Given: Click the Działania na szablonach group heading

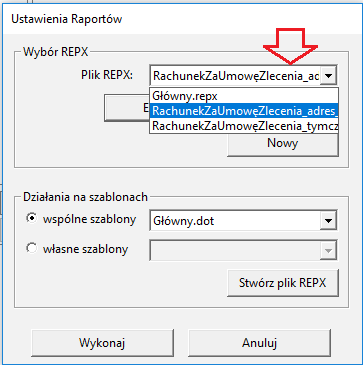Looking at the screenshot, I should click(85, 197).
